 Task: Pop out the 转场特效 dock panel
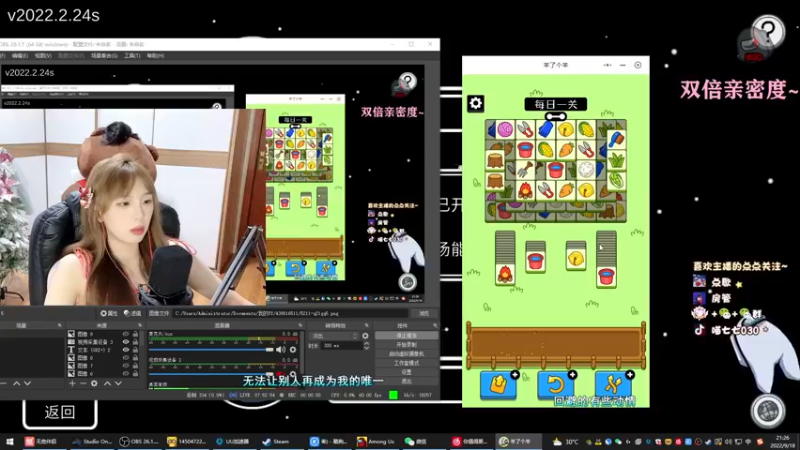[x=366, y=326]
